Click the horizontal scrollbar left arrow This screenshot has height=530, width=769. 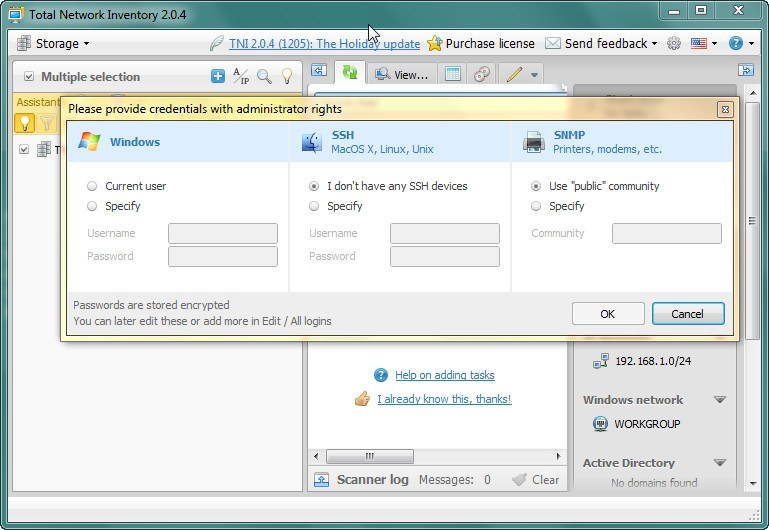pos(316,456)
